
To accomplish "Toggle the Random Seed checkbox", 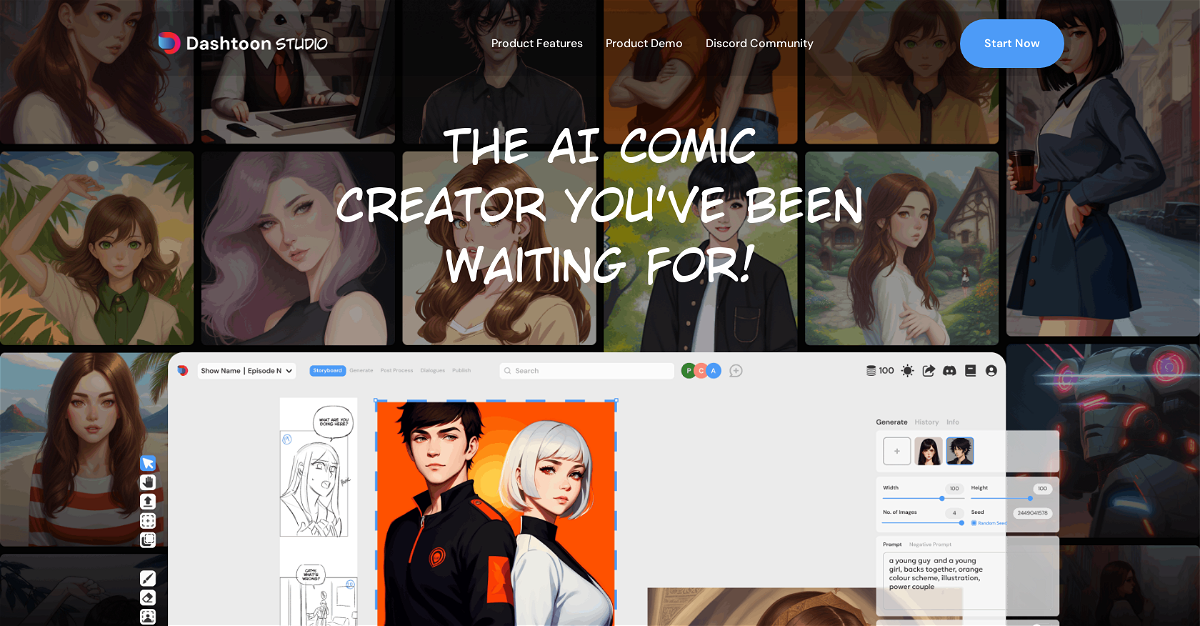I will (x=974, y=523).
